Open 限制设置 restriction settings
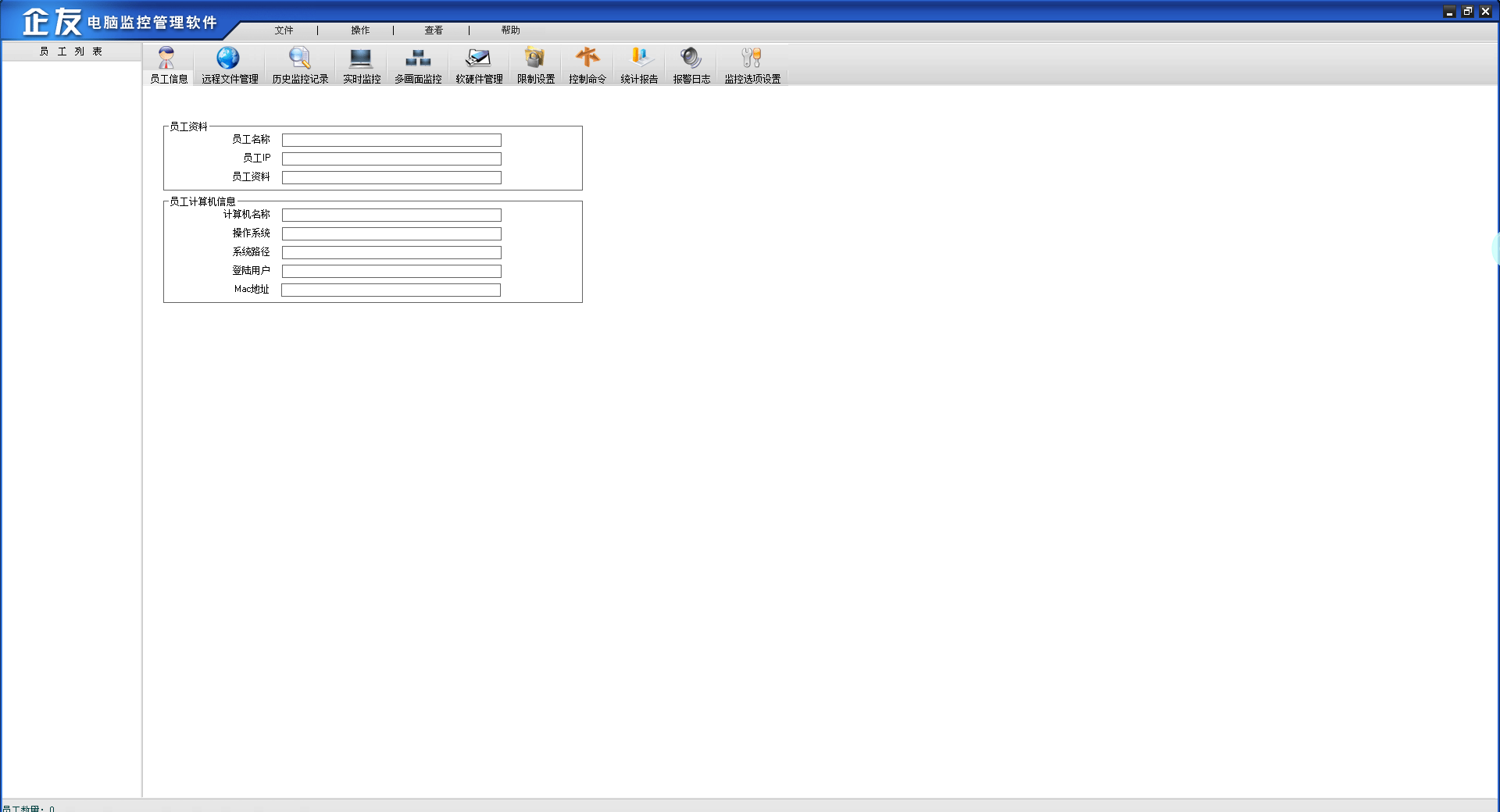The height and width of the screenshot is (812, 1500). coord(536,65)
